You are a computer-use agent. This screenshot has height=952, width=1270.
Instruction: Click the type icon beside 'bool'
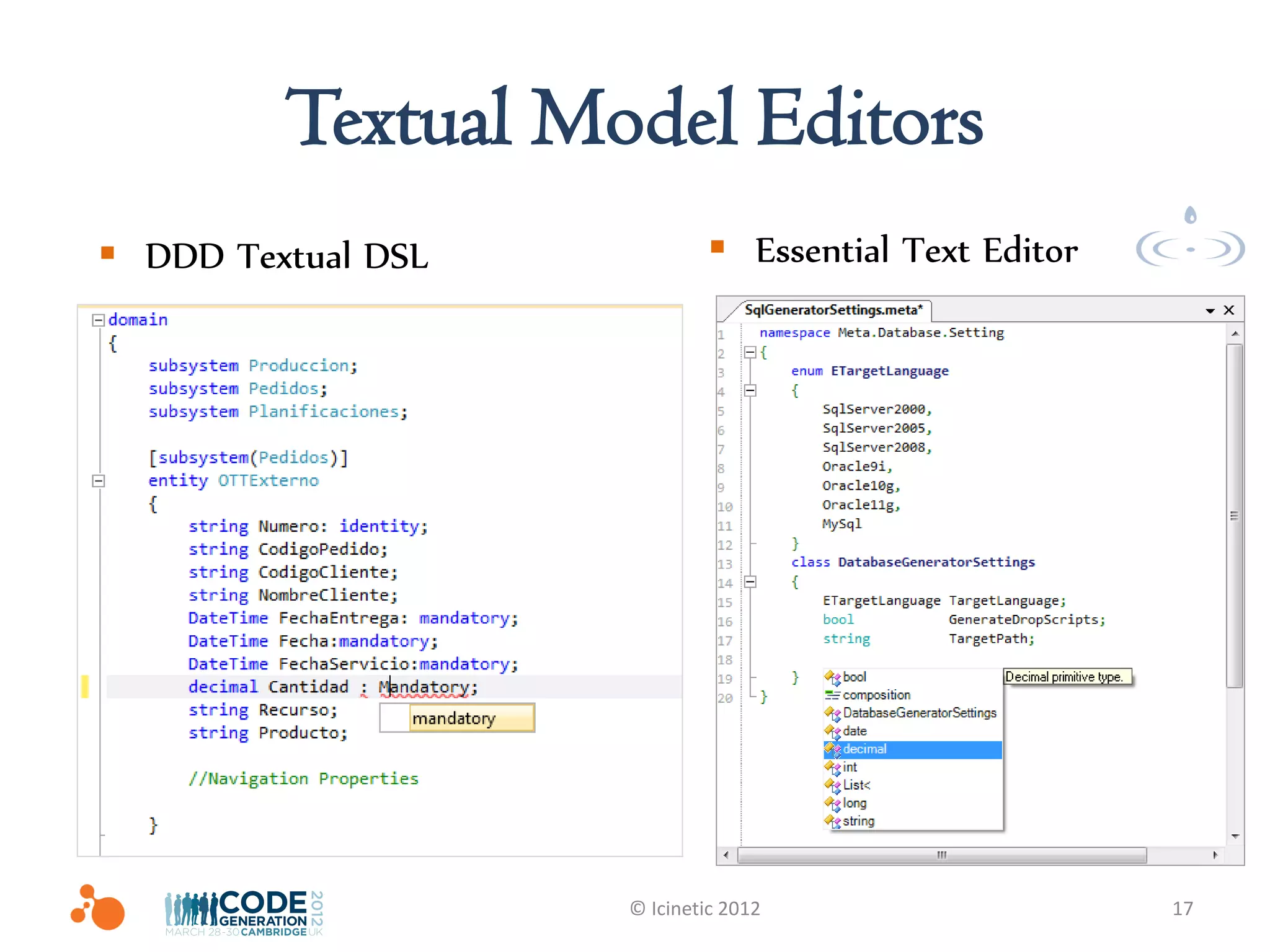coord(833,677)
